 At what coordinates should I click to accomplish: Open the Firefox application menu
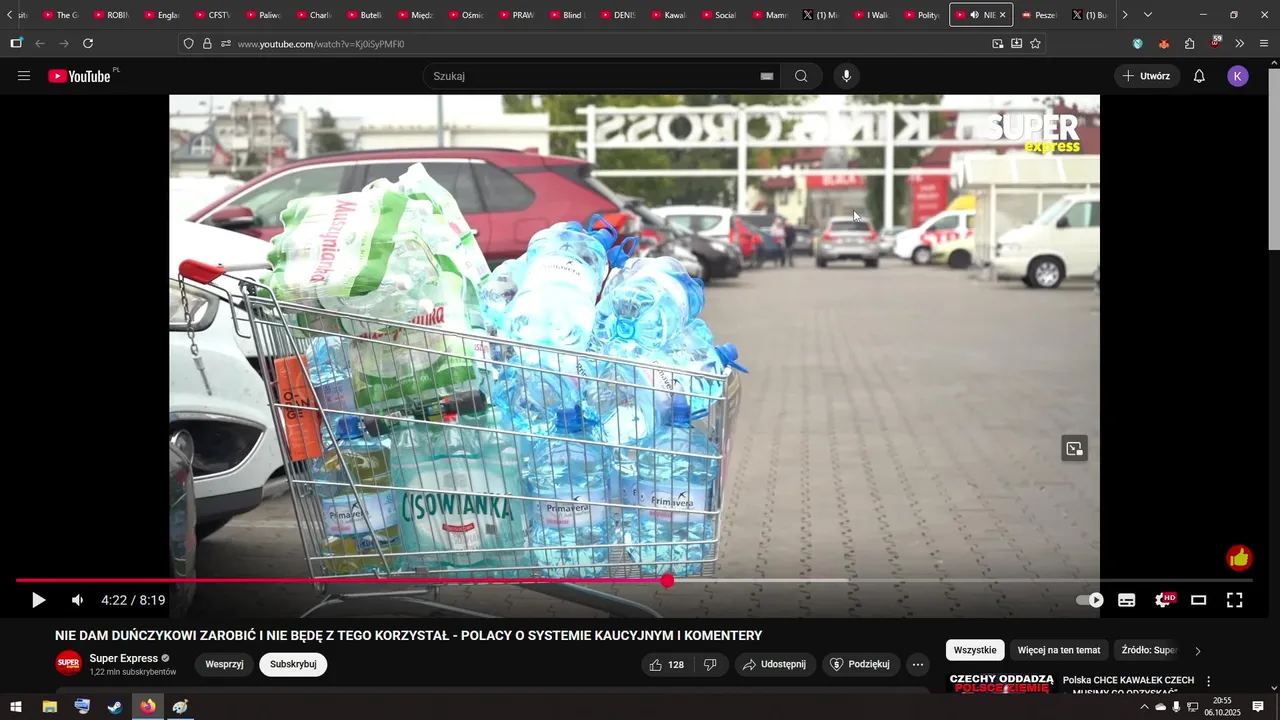coord(1264,43)
